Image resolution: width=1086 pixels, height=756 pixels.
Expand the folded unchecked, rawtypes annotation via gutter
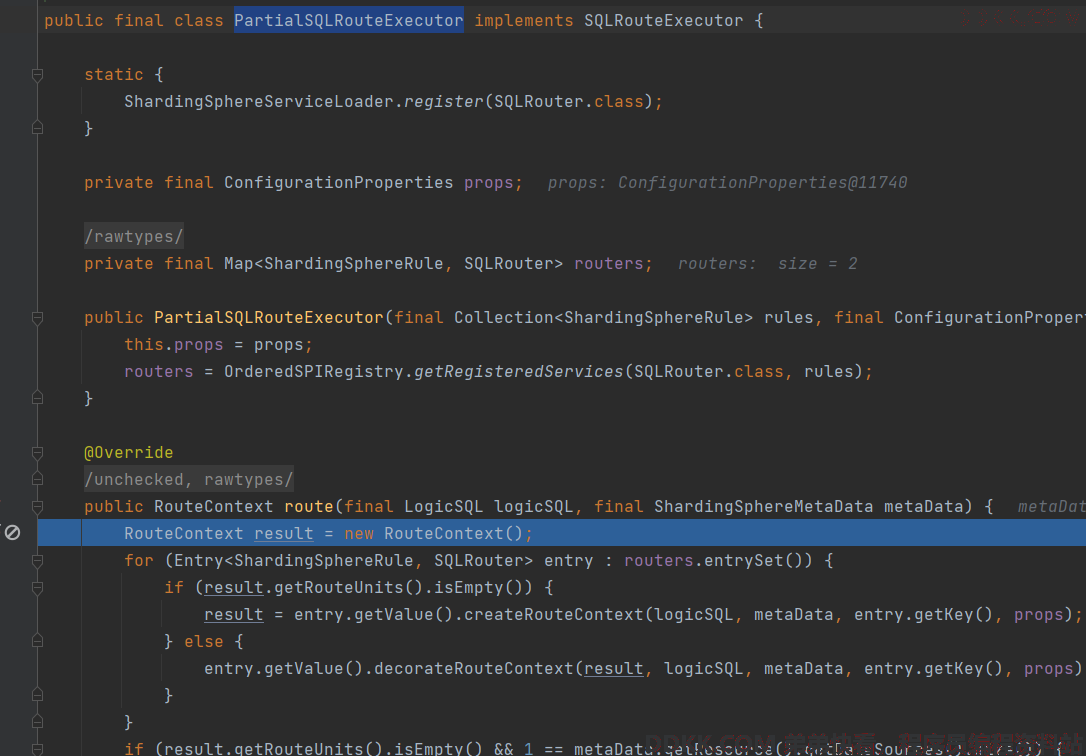point(37,479)
